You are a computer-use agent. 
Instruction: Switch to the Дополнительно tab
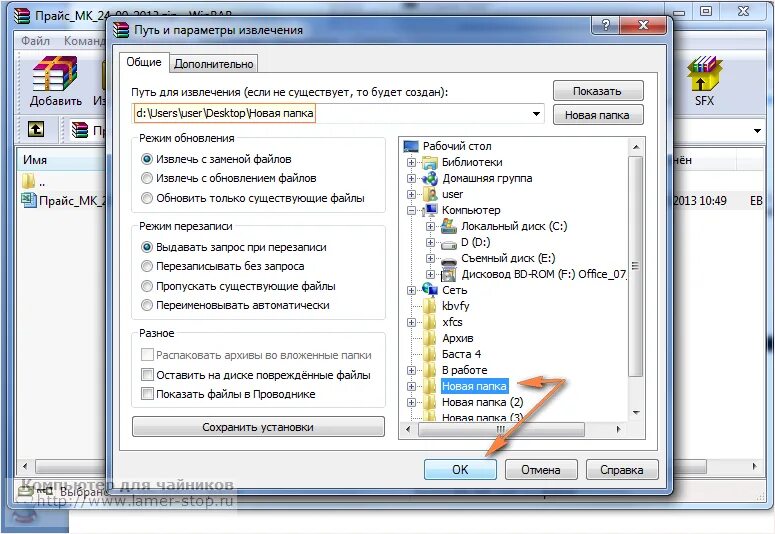click(x=214, y=63)
